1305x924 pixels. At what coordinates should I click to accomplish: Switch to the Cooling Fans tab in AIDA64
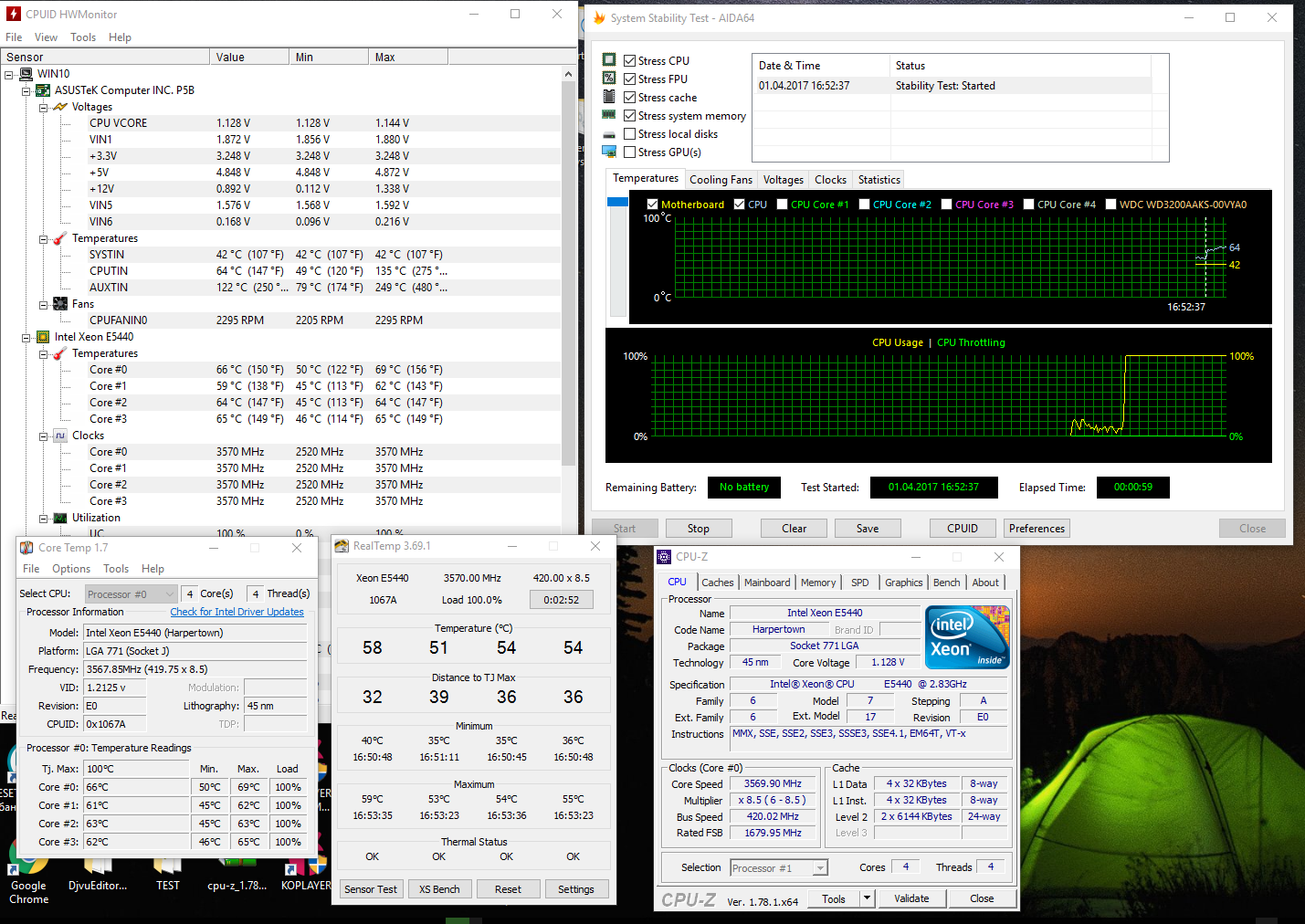click(721, 180)
